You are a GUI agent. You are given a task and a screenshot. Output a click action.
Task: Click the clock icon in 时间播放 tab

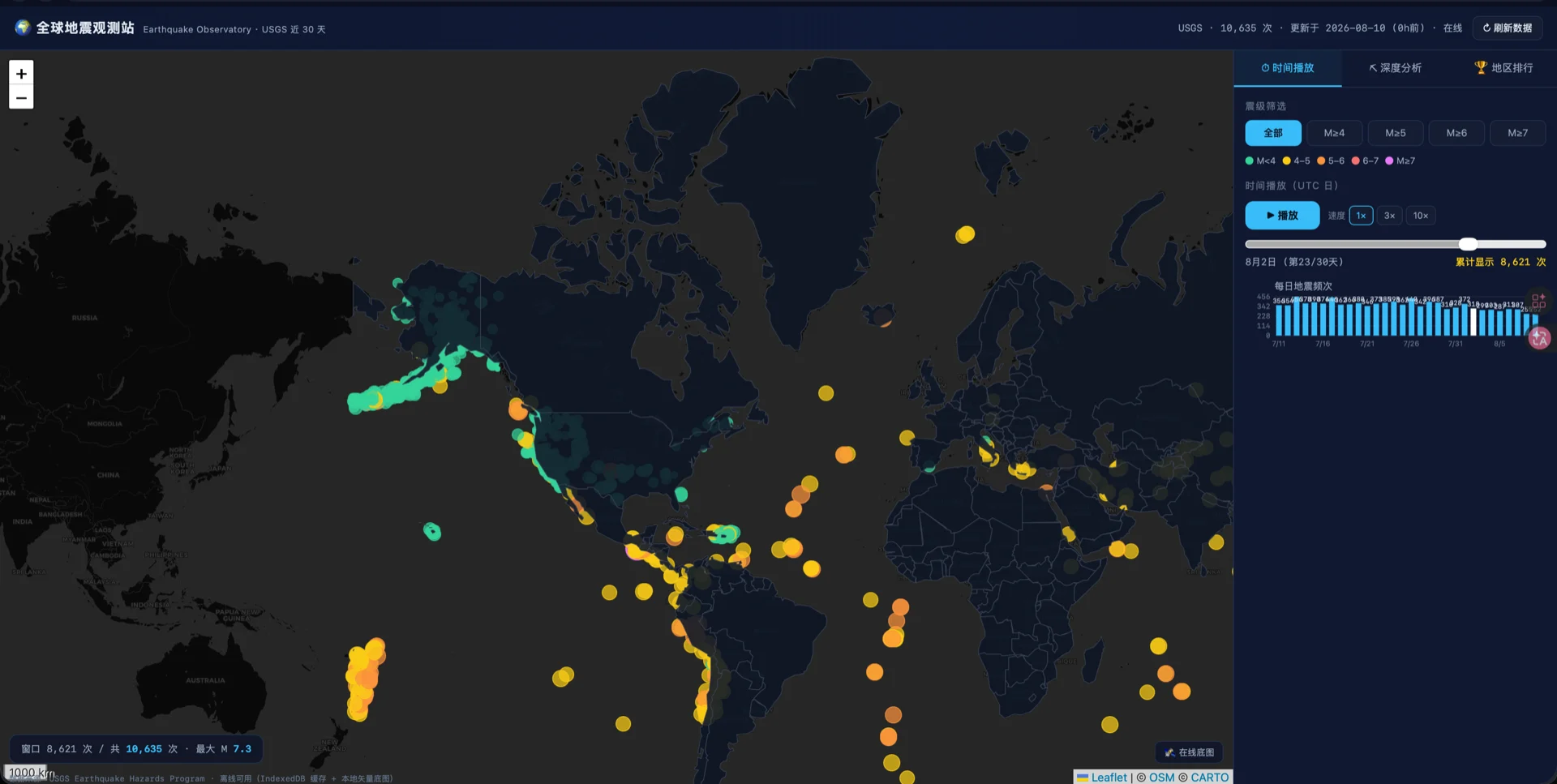1265,68
